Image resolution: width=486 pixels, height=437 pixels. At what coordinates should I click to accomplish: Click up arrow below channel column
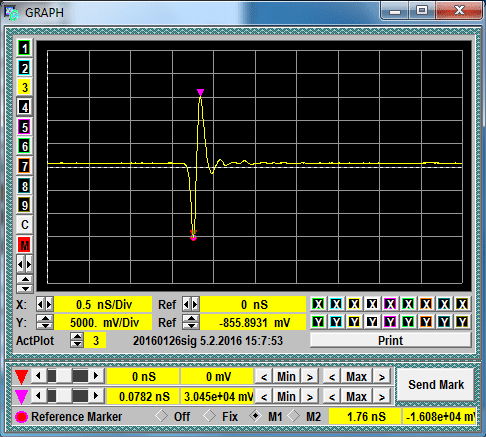tap(25, 279)
